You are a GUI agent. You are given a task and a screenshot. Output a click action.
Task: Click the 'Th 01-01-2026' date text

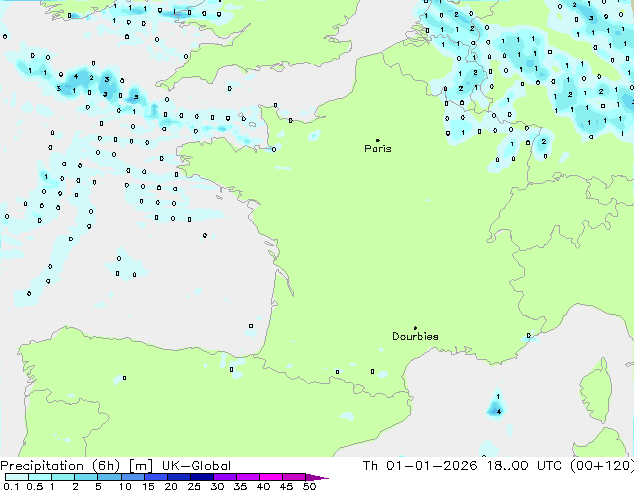coord(420,466)
